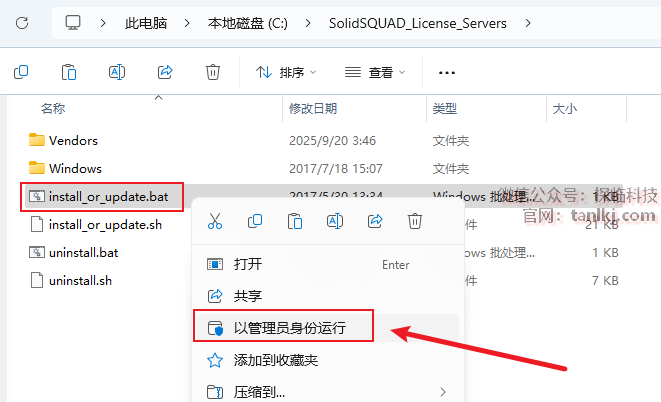Click the rename icon in the top toolbar
This screenshot has height=402, width=661.
(x=117, y=72)
